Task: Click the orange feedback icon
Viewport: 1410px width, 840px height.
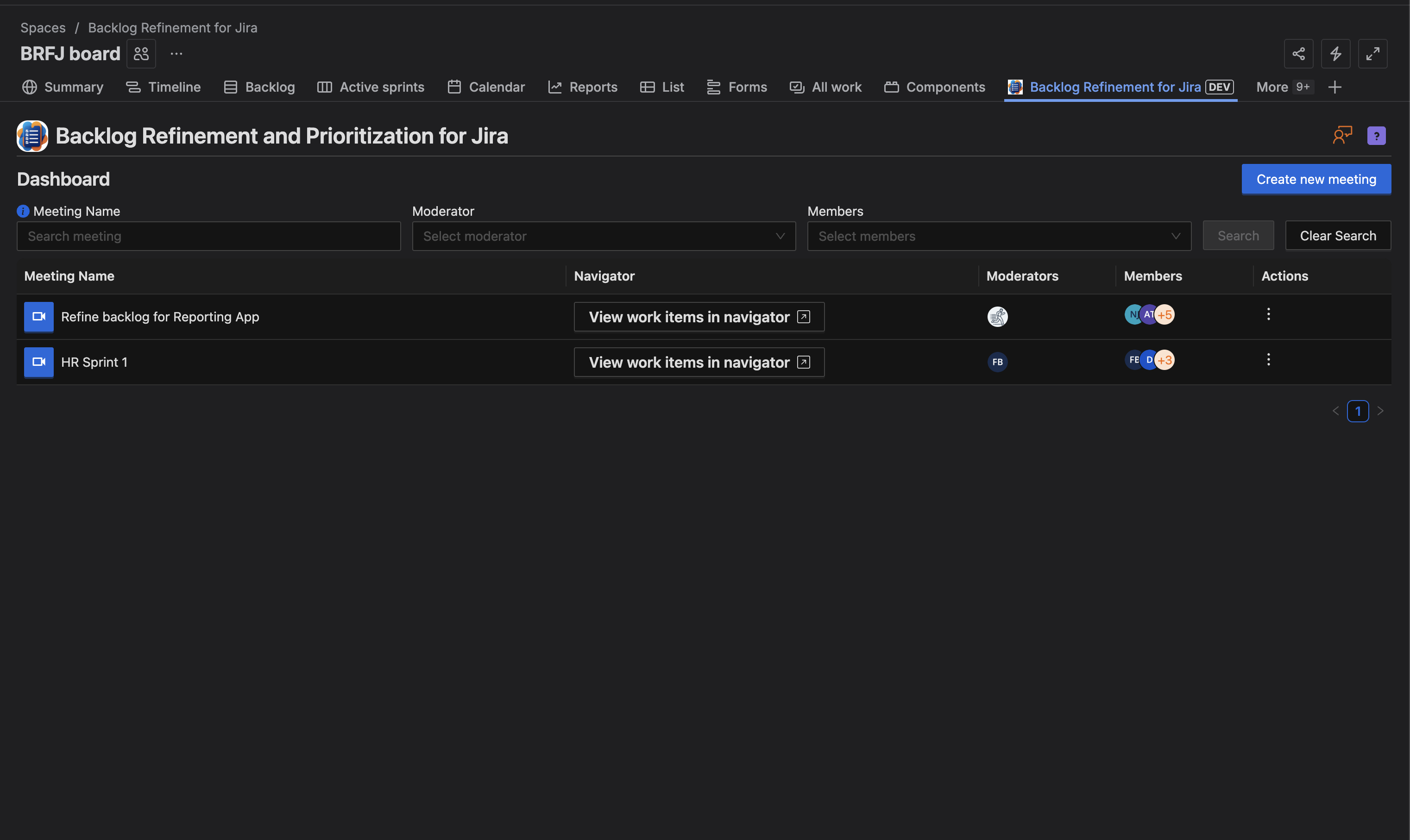Action: (x=1342, y=135)
